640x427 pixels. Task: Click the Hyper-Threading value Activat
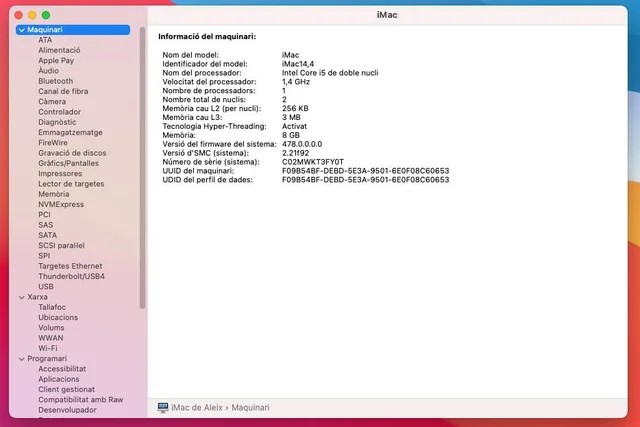[294, 127]
